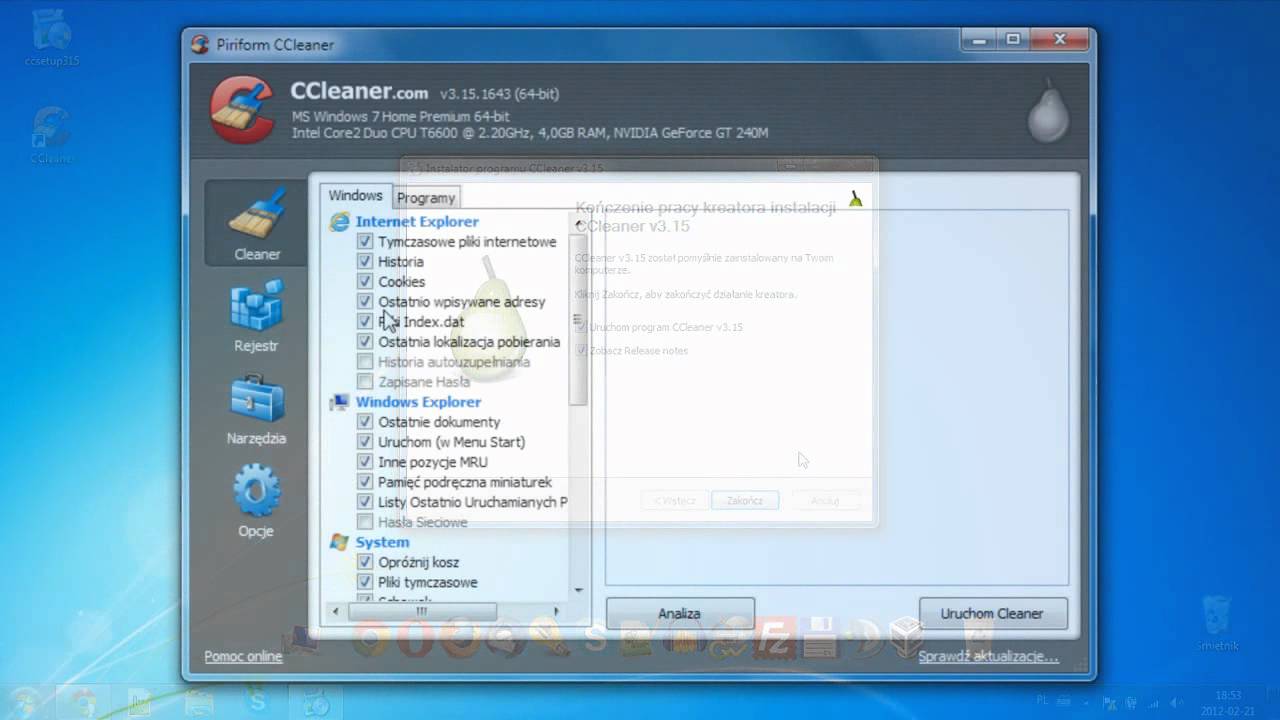Image resolution: width=1280 pixels, height=720 pixels.
Task: Click the horizontal scroll right arrow
Action: point(556,610)
